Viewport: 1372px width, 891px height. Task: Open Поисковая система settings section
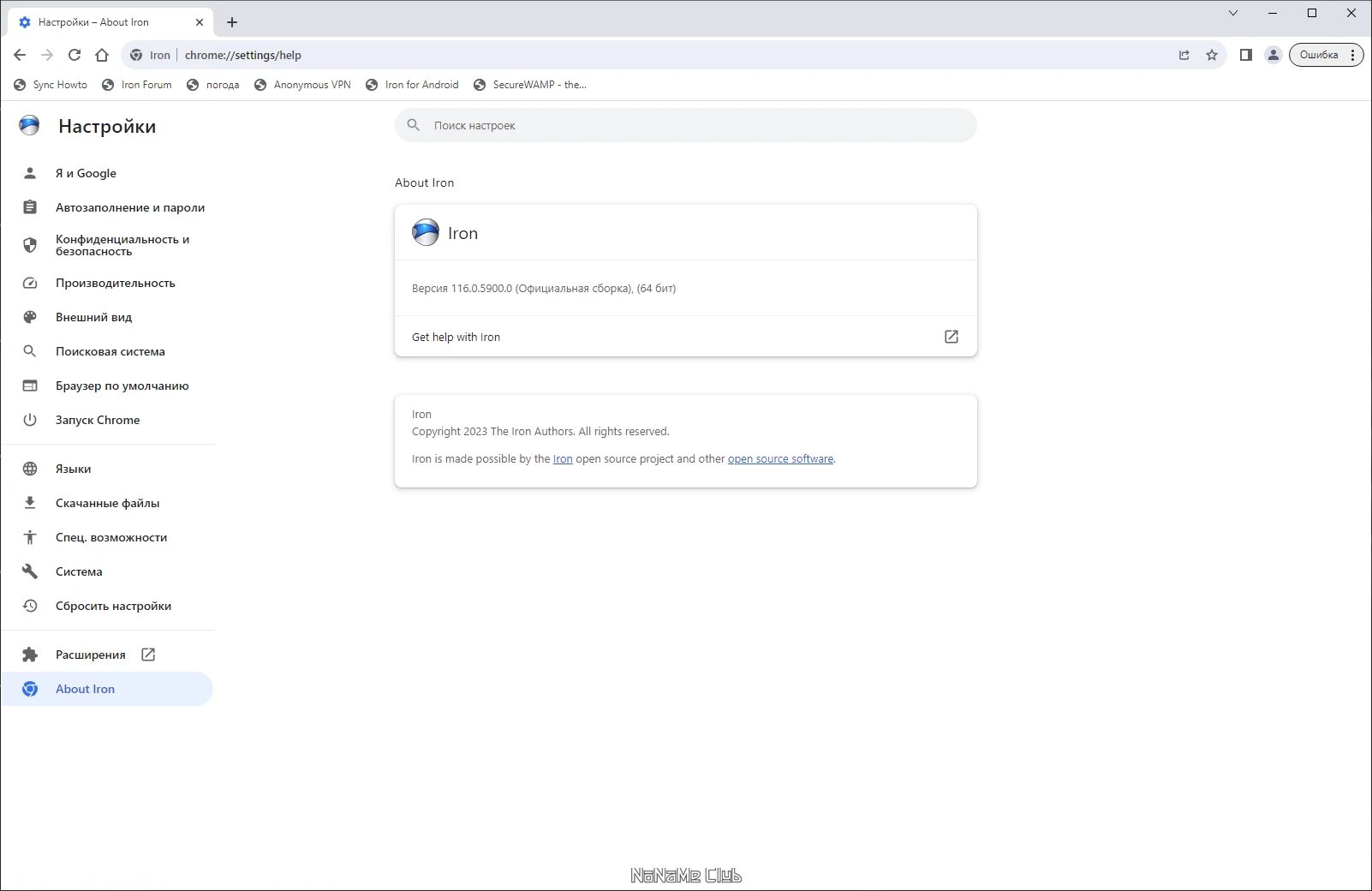tap(107, 351)
